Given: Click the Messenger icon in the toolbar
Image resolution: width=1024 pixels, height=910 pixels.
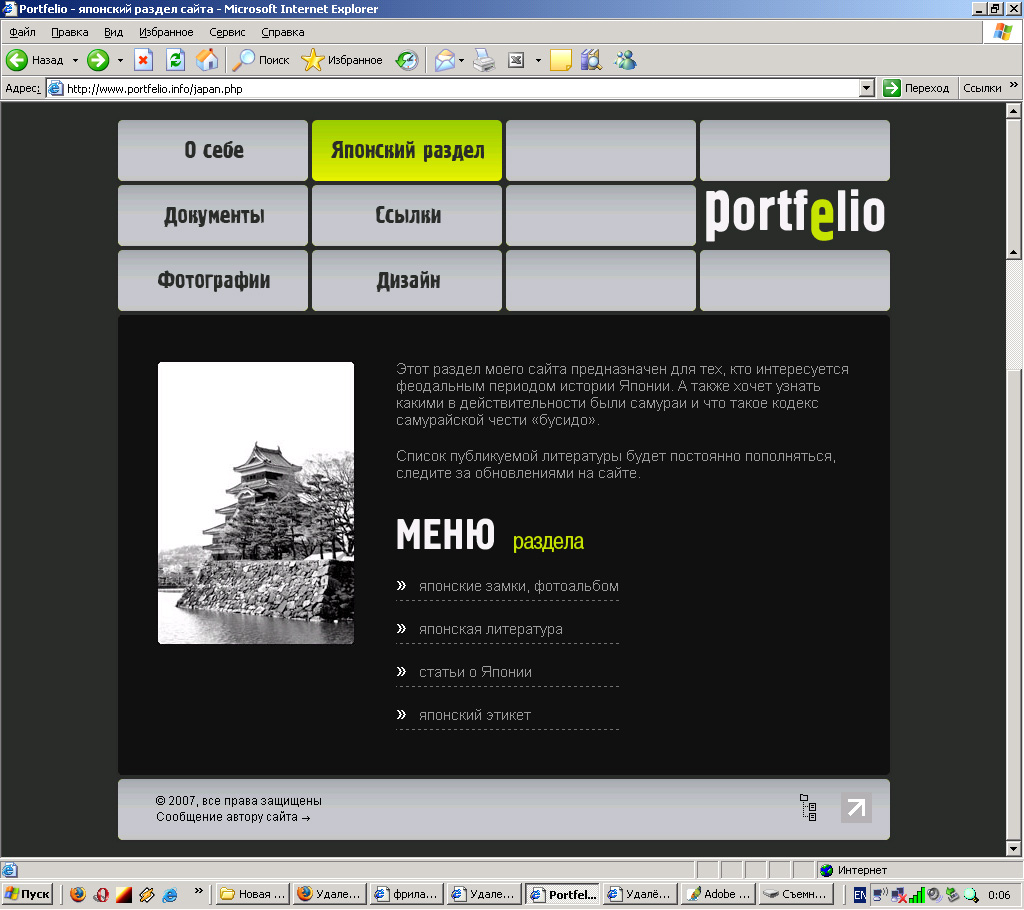Looking at the screenshot, I should (626, 60).
